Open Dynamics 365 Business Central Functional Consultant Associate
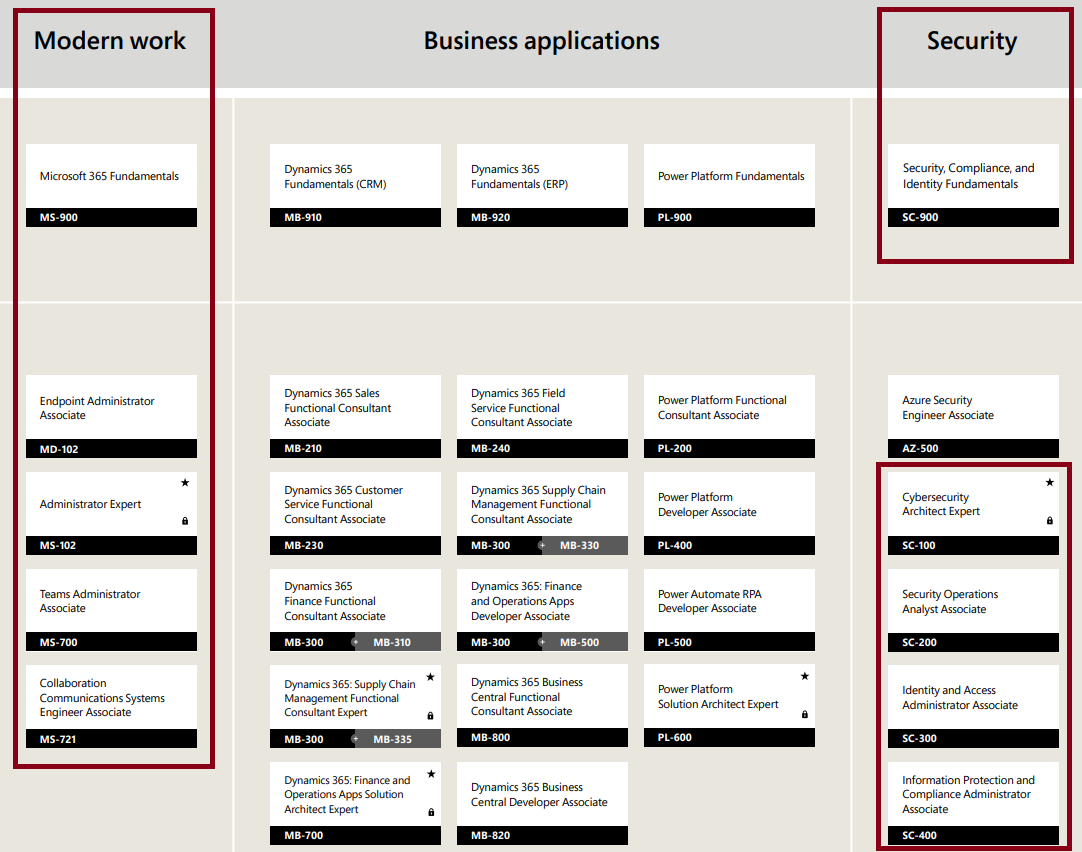This screenshot has height=852, width=1082. (x=527, y=697)
